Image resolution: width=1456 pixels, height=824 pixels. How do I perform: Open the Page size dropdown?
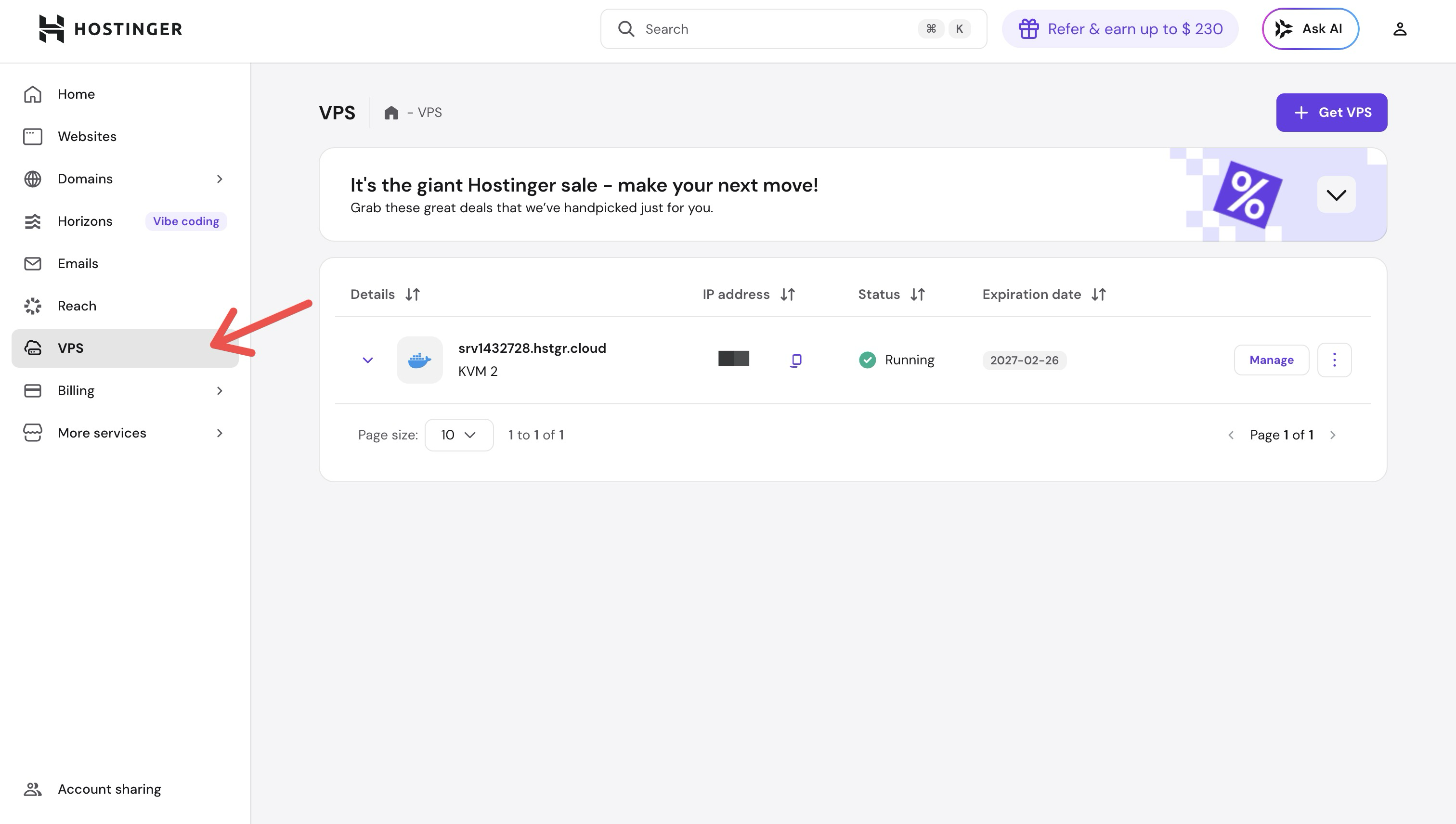pyautogui.click(x=459, y=435)
